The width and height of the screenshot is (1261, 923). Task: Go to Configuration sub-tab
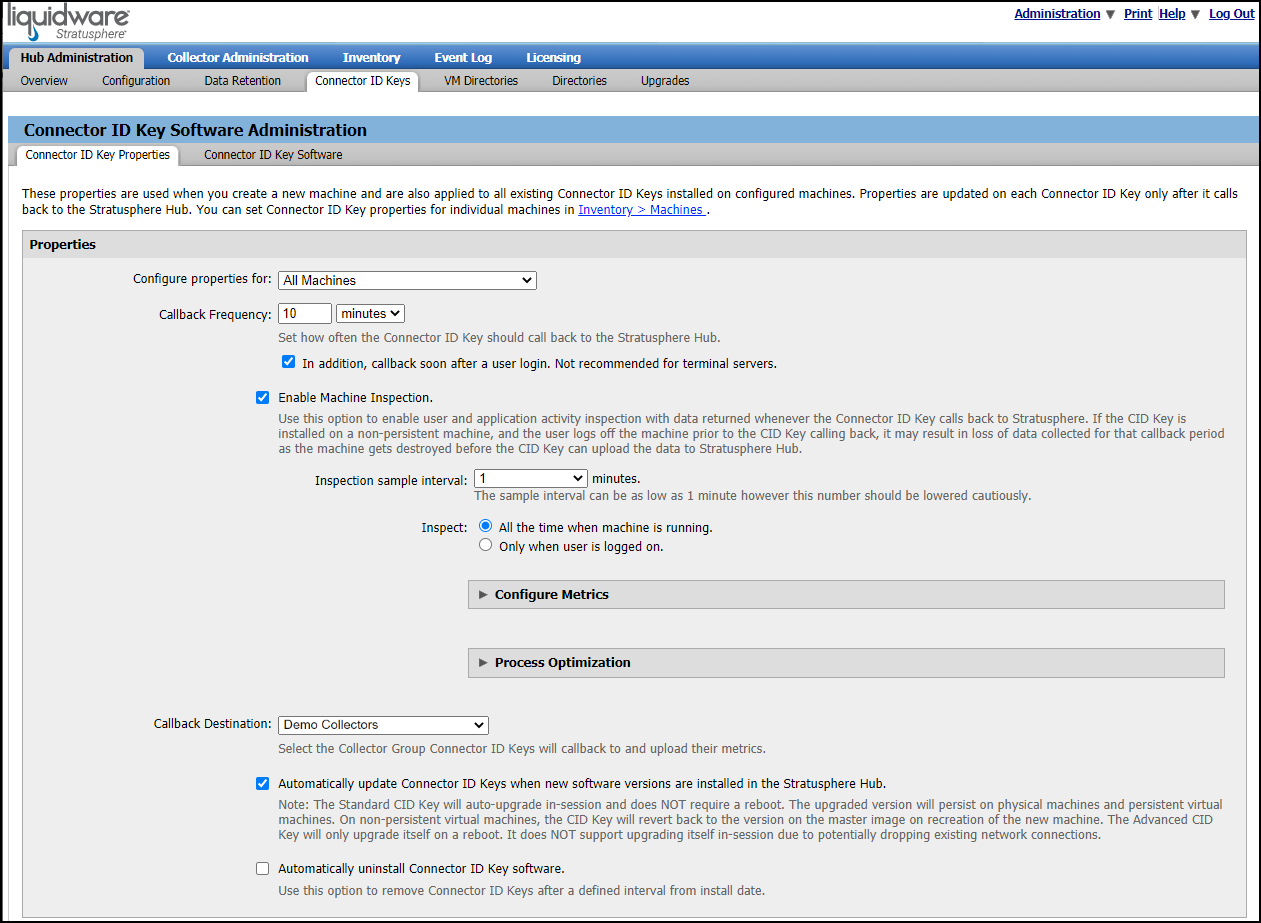coord(136,81)
